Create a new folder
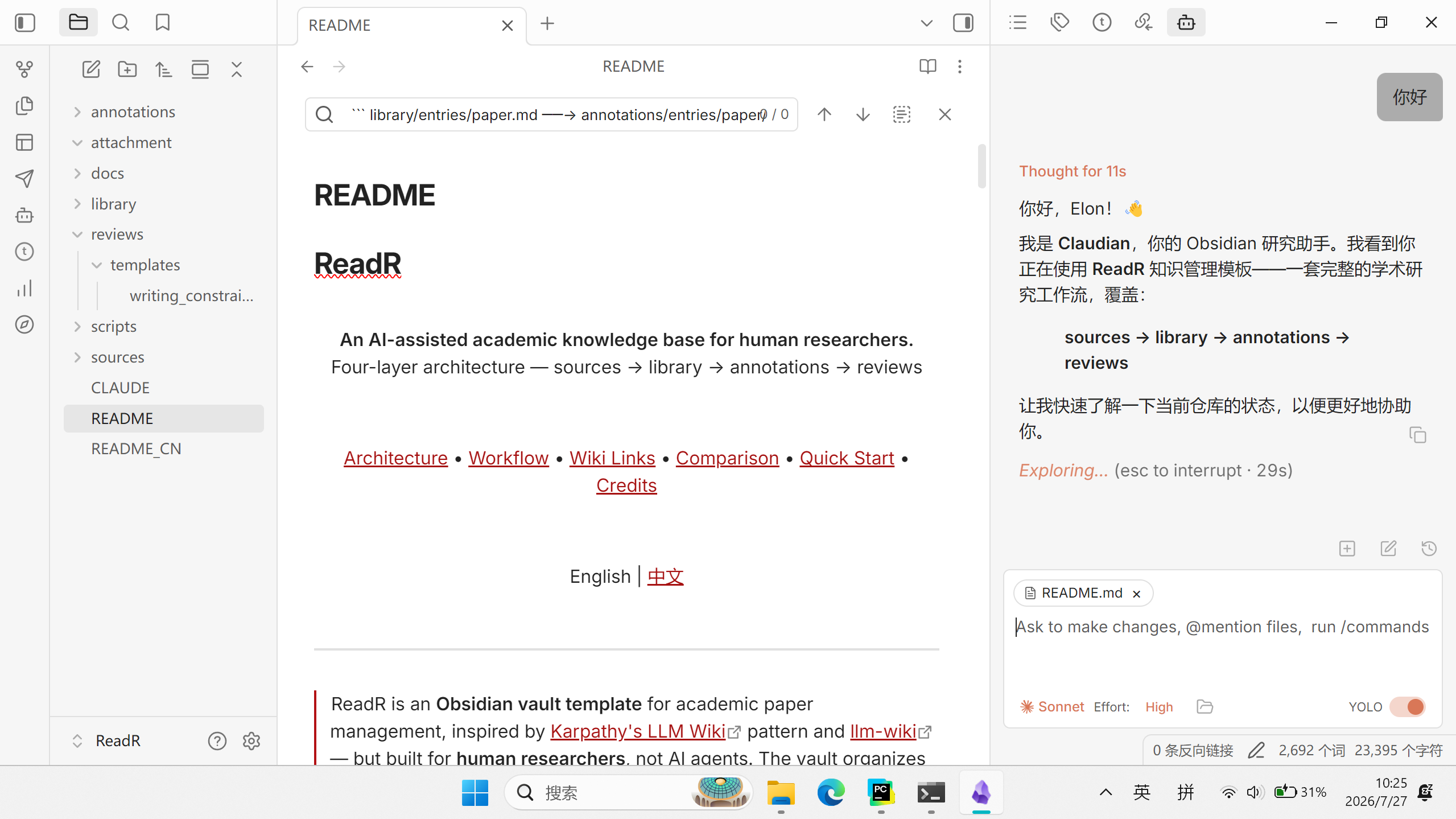Screen dimensions: 1456x819 point(127,69)
